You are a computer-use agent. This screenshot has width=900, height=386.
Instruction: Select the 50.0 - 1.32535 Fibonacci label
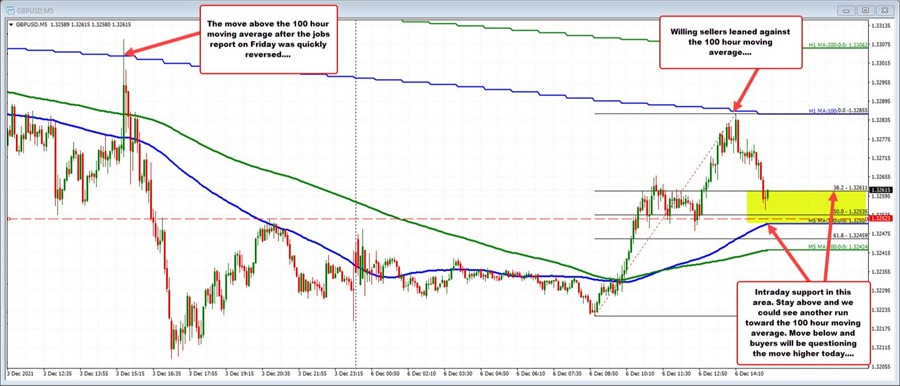850,212
